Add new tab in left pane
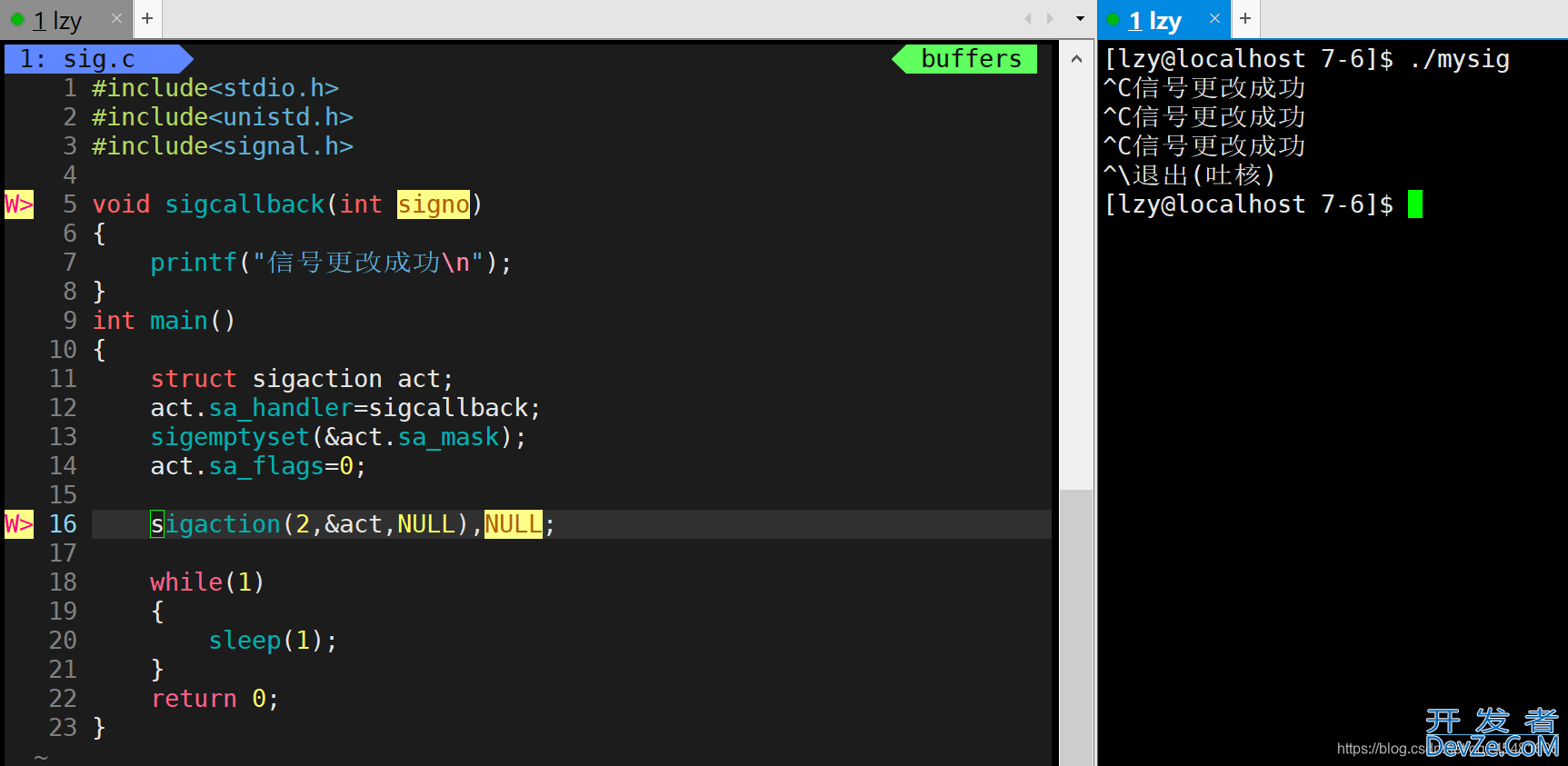Image resolution: width=1568 pixels, height=766 pixels. [147, 18]
